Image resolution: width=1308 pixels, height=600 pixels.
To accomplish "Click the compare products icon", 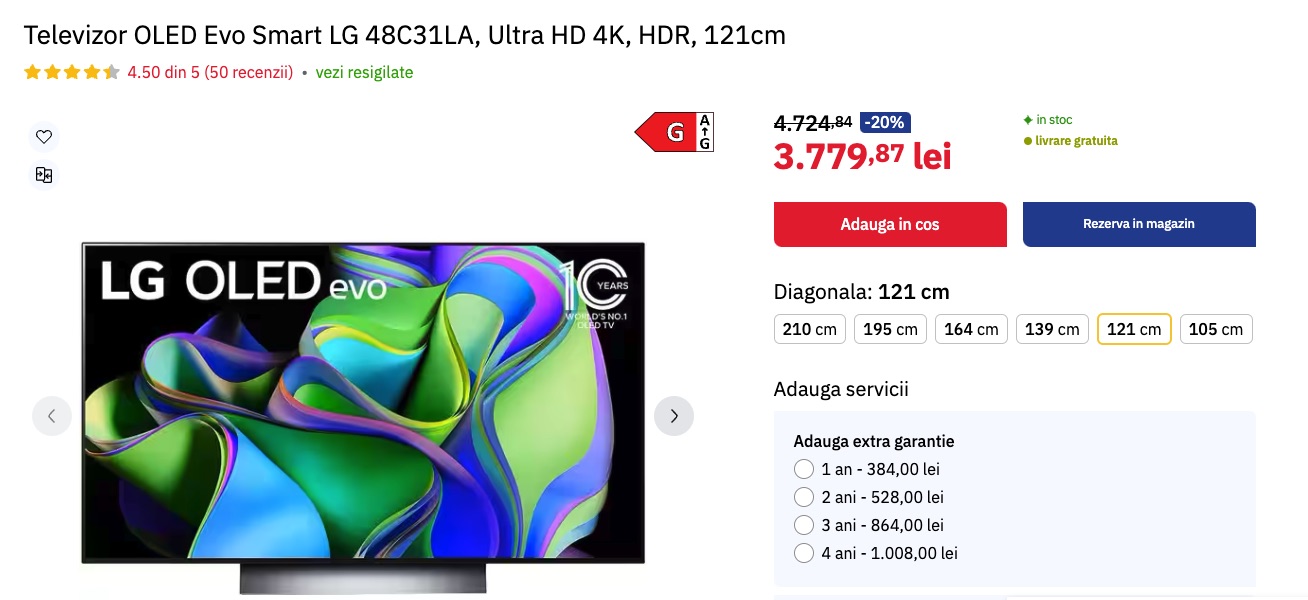I will [44, 175].
